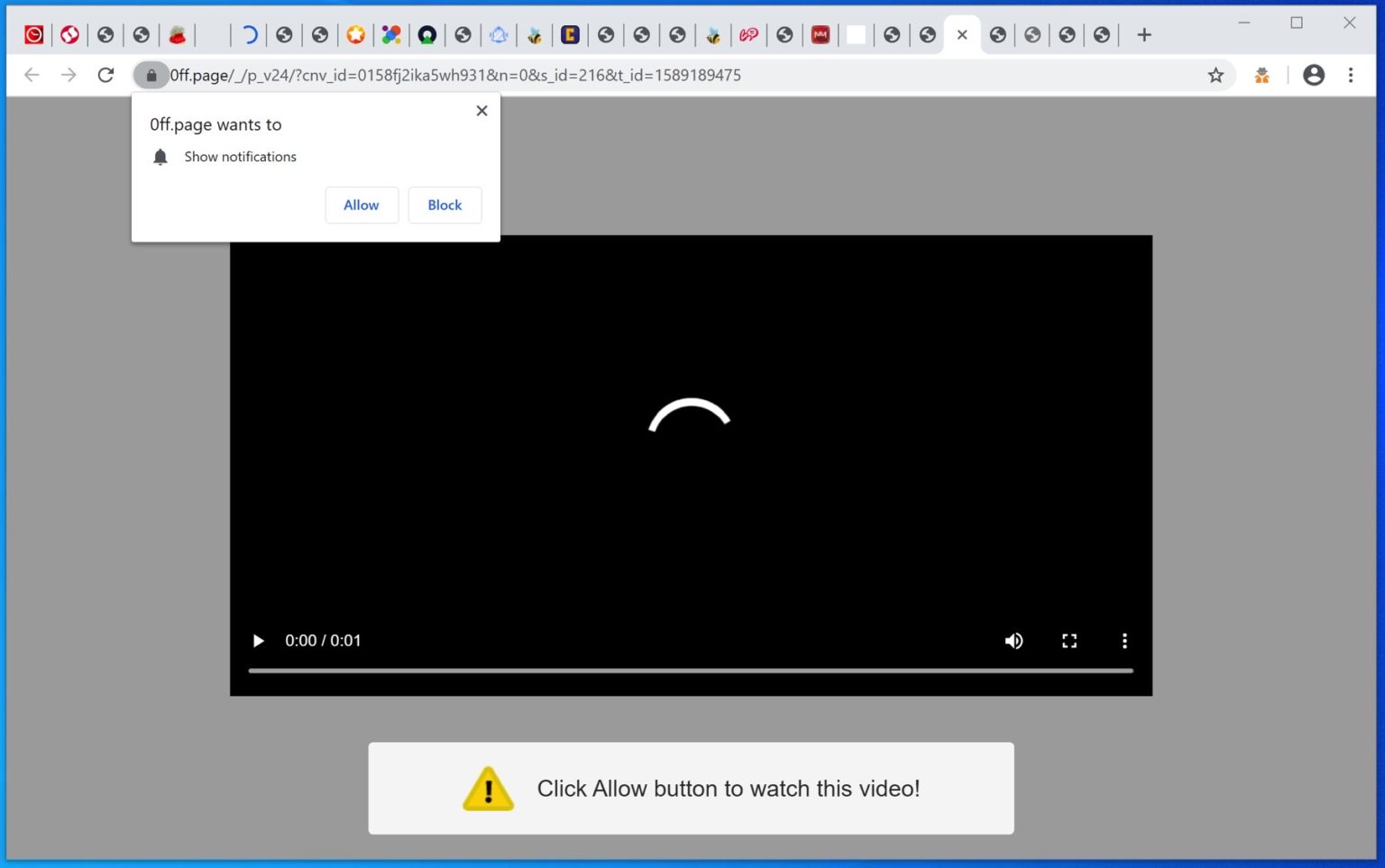Image resolution: width=1385 pixels, height=868 pixels.
Task: Enter fullscreen mode on the video
Action: point(1069,641)
